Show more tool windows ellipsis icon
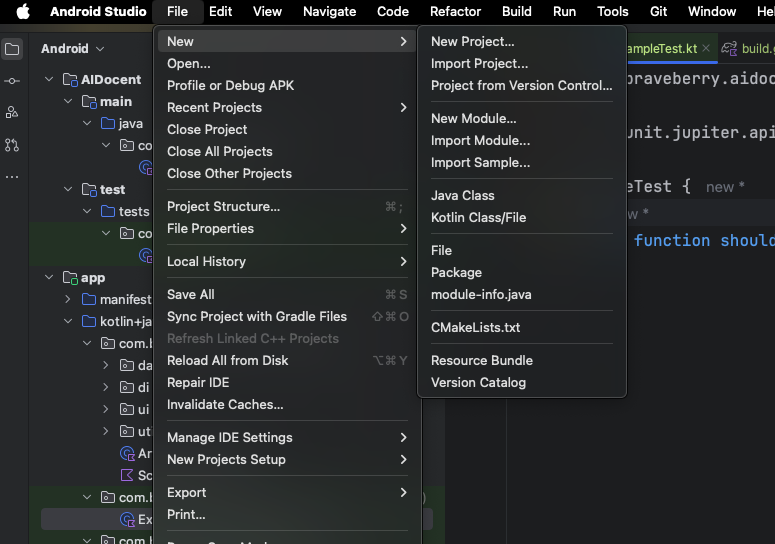 pyautogui.click(x=12, y=176)
